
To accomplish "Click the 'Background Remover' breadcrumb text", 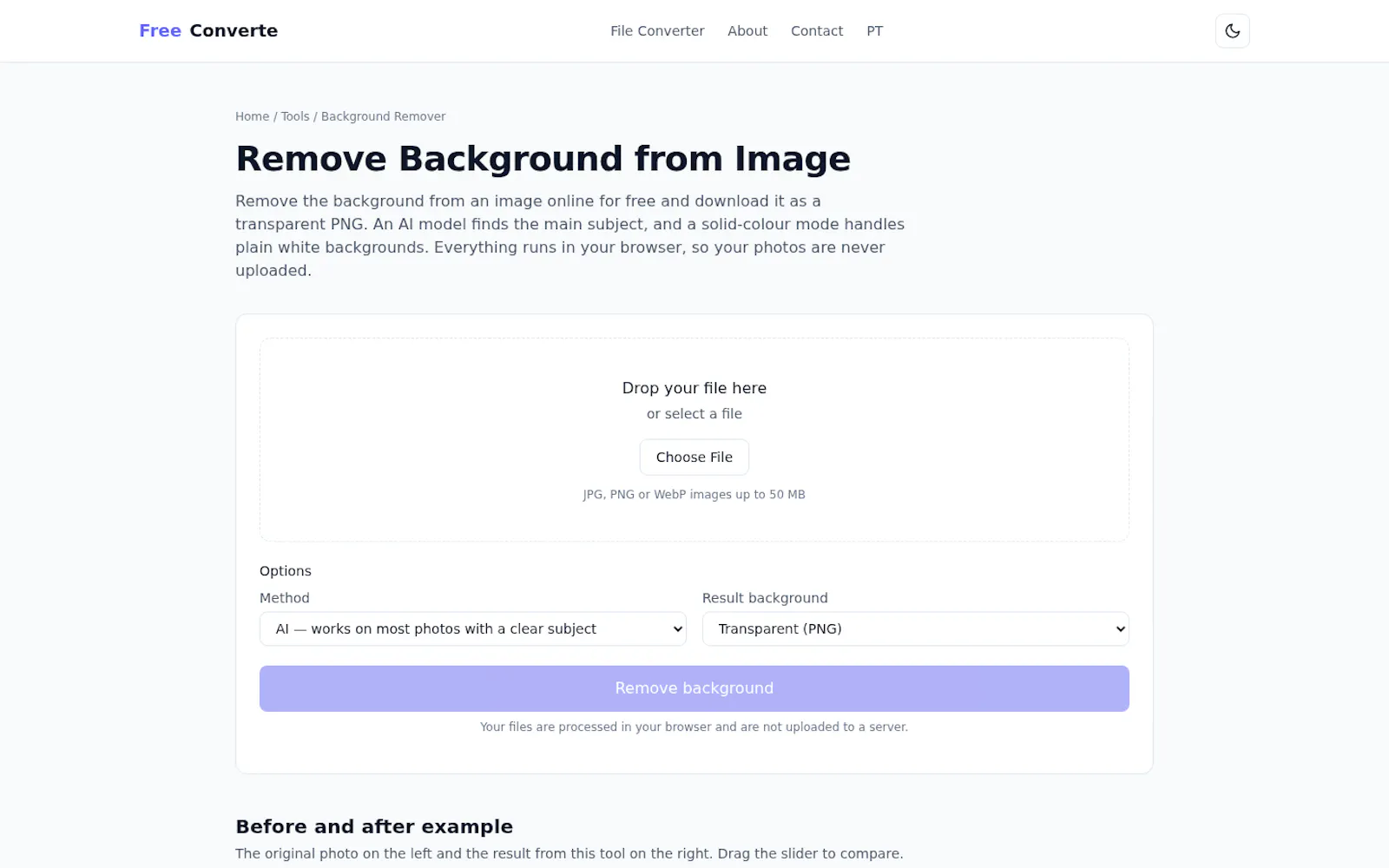I will pos(384,116).
